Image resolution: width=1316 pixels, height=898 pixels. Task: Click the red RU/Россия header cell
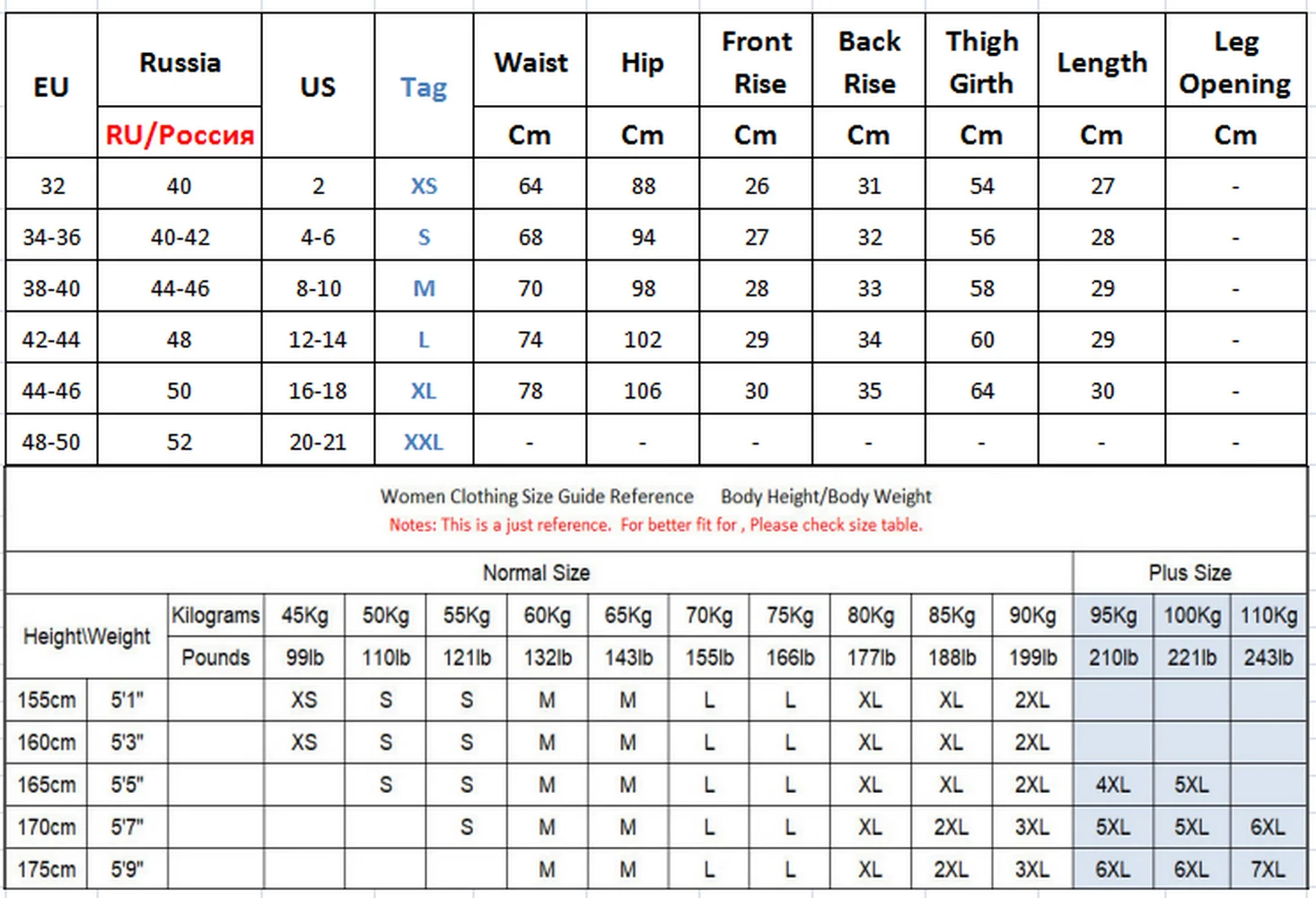pos(180,135)
